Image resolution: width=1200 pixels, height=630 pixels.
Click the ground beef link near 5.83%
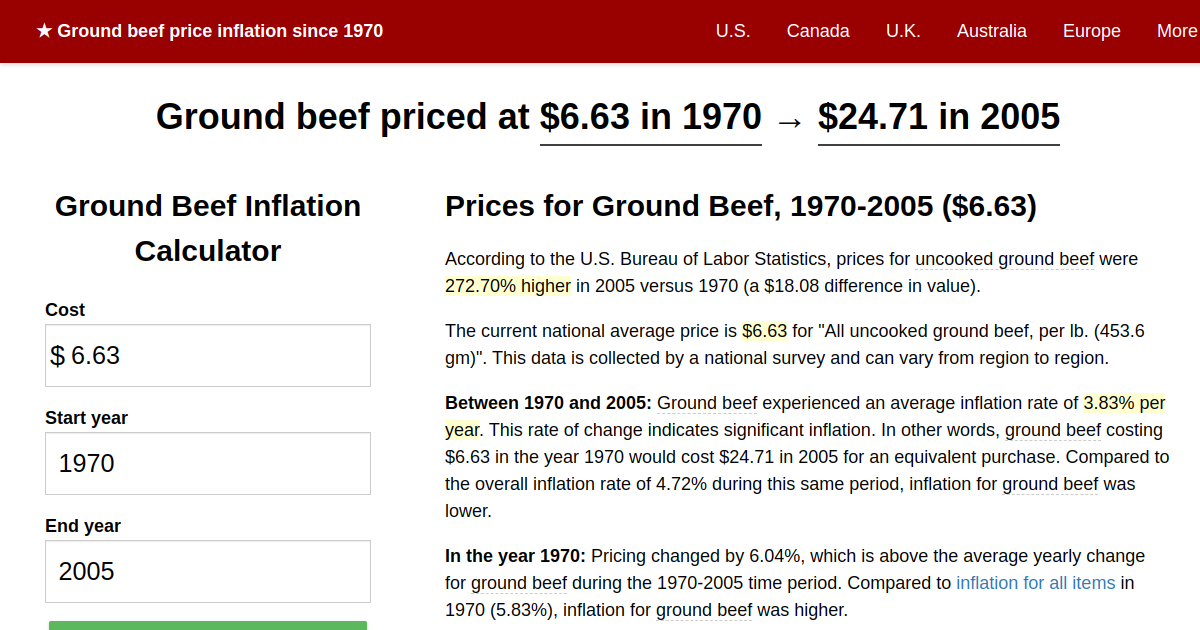[x=705, y=609]
